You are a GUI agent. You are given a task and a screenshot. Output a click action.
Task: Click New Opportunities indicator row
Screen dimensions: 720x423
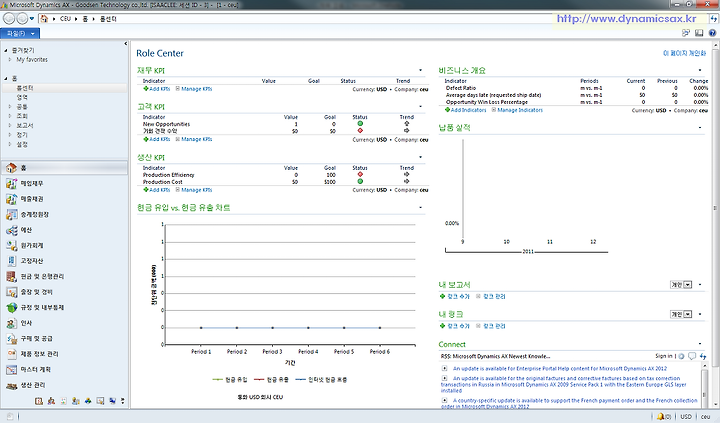coord(285,124)
